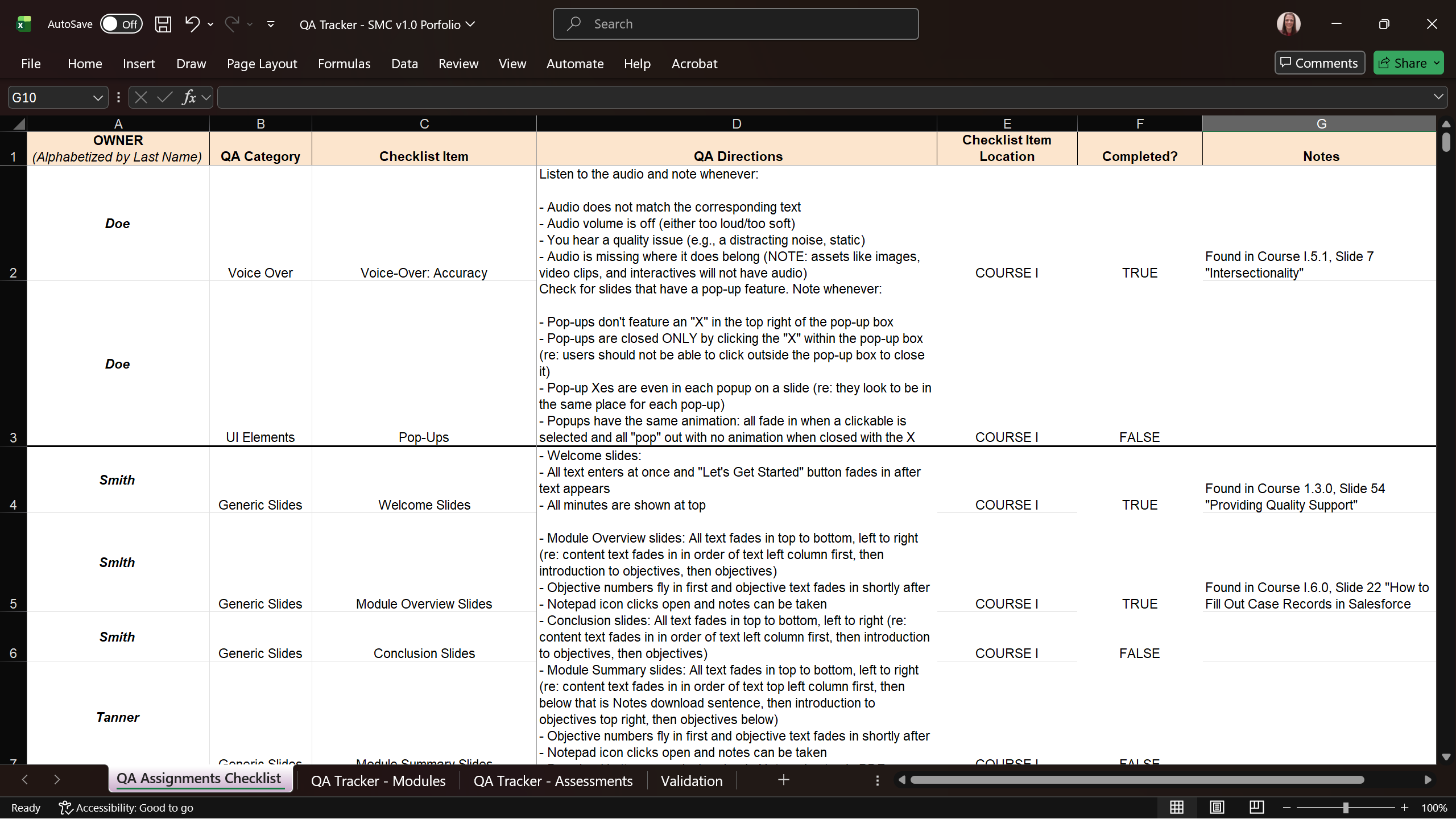Click next sheet navigation arrow
The image size is (1456, 819).
coord(57,780)
